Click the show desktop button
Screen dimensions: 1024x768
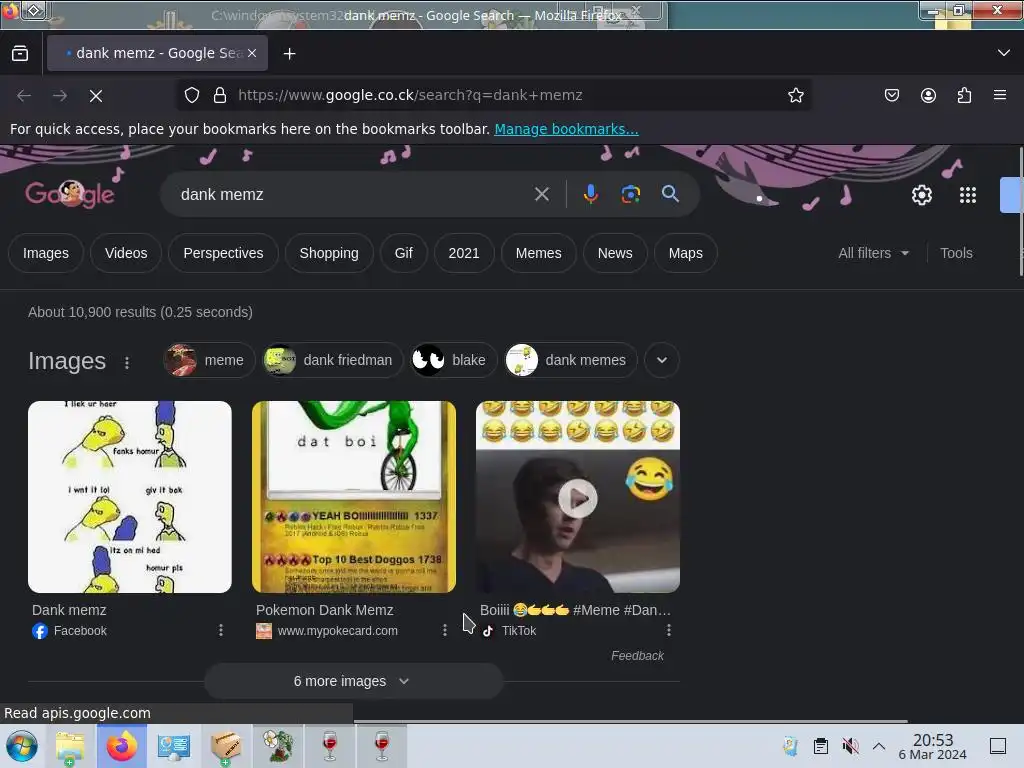(x=998, y=746)
